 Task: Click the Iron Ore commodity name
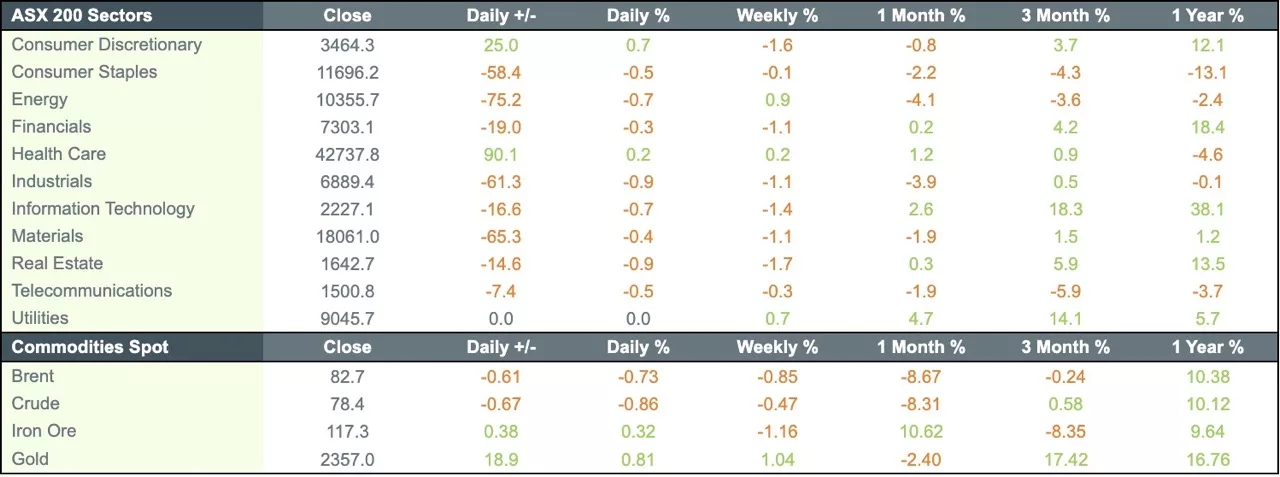click(x=44, y=431)
